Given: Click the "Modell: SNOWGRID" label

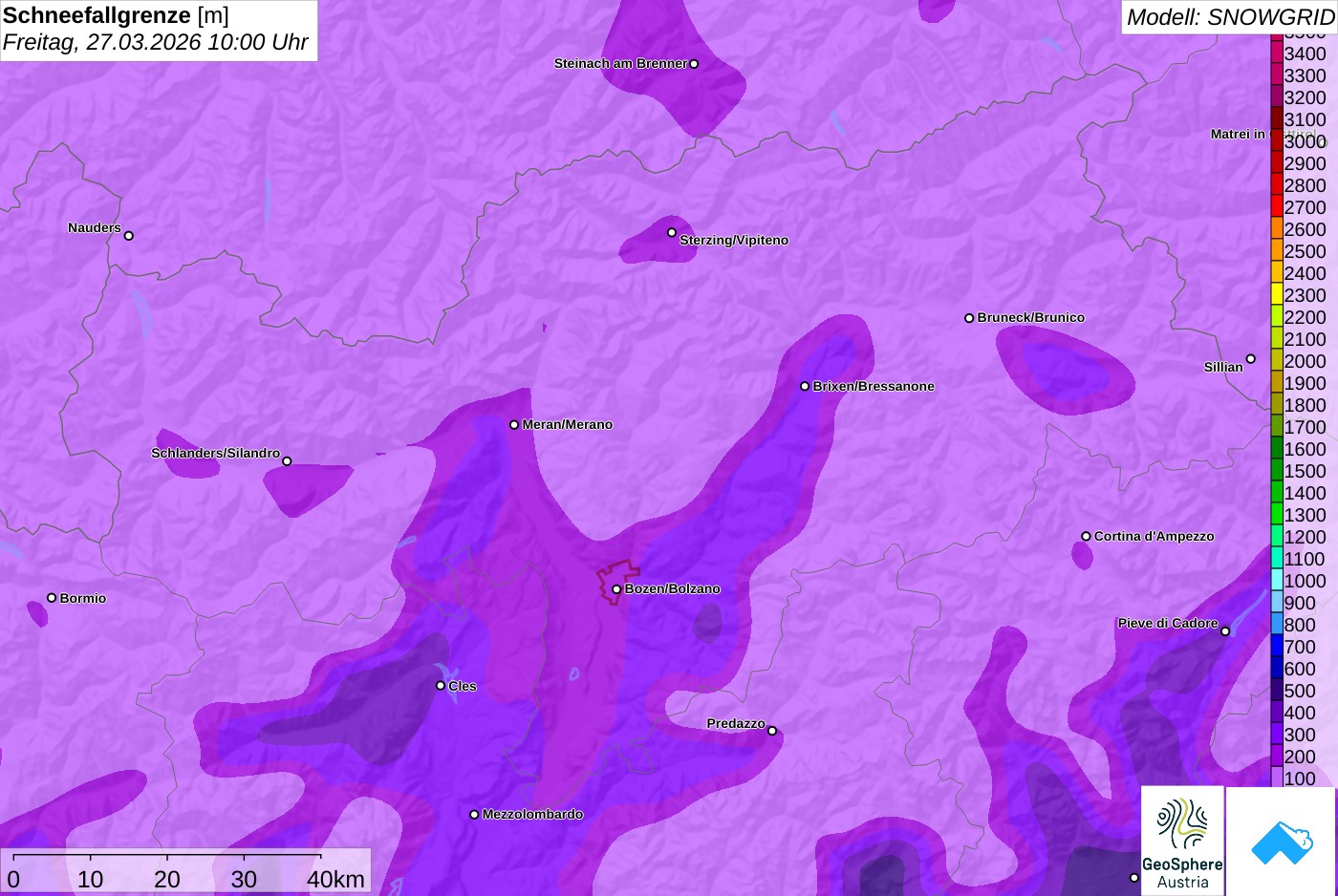Looking at the screenshot, I should 1230,17.
